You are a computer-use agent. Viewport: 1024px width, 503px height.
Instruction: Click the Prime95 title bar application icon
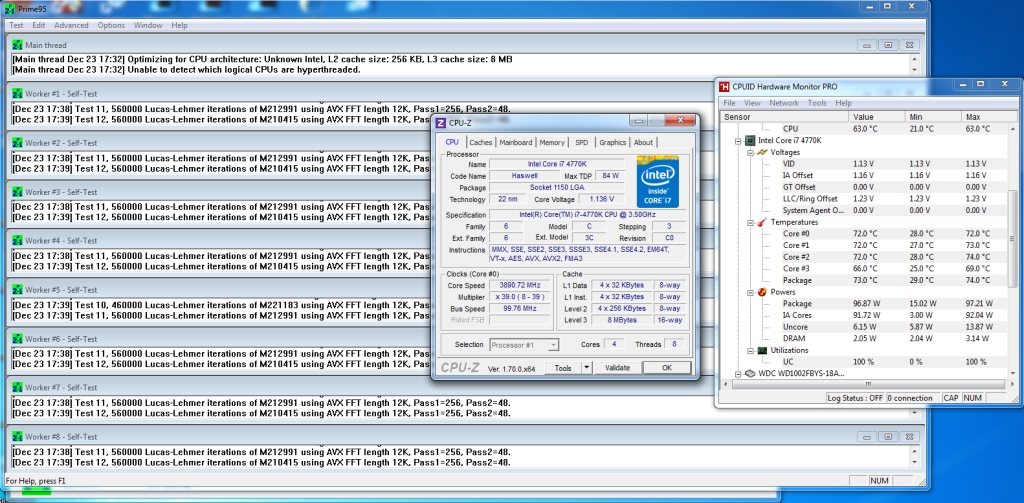point(8,8)
